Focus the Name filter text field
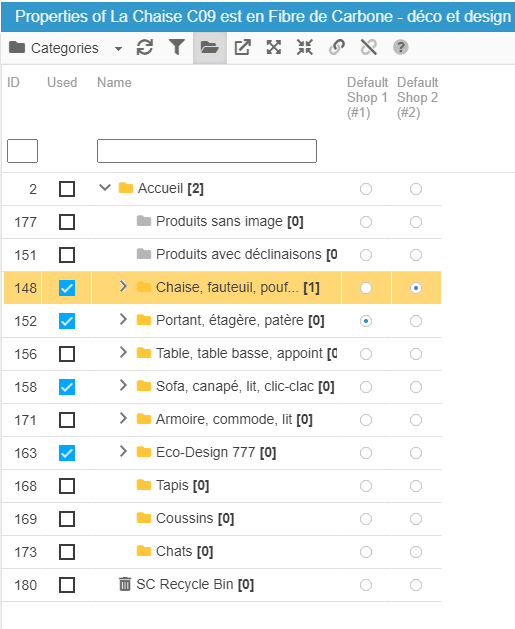Image resolution: width=515 pixels, height=629 pixels. click(207, 151)
